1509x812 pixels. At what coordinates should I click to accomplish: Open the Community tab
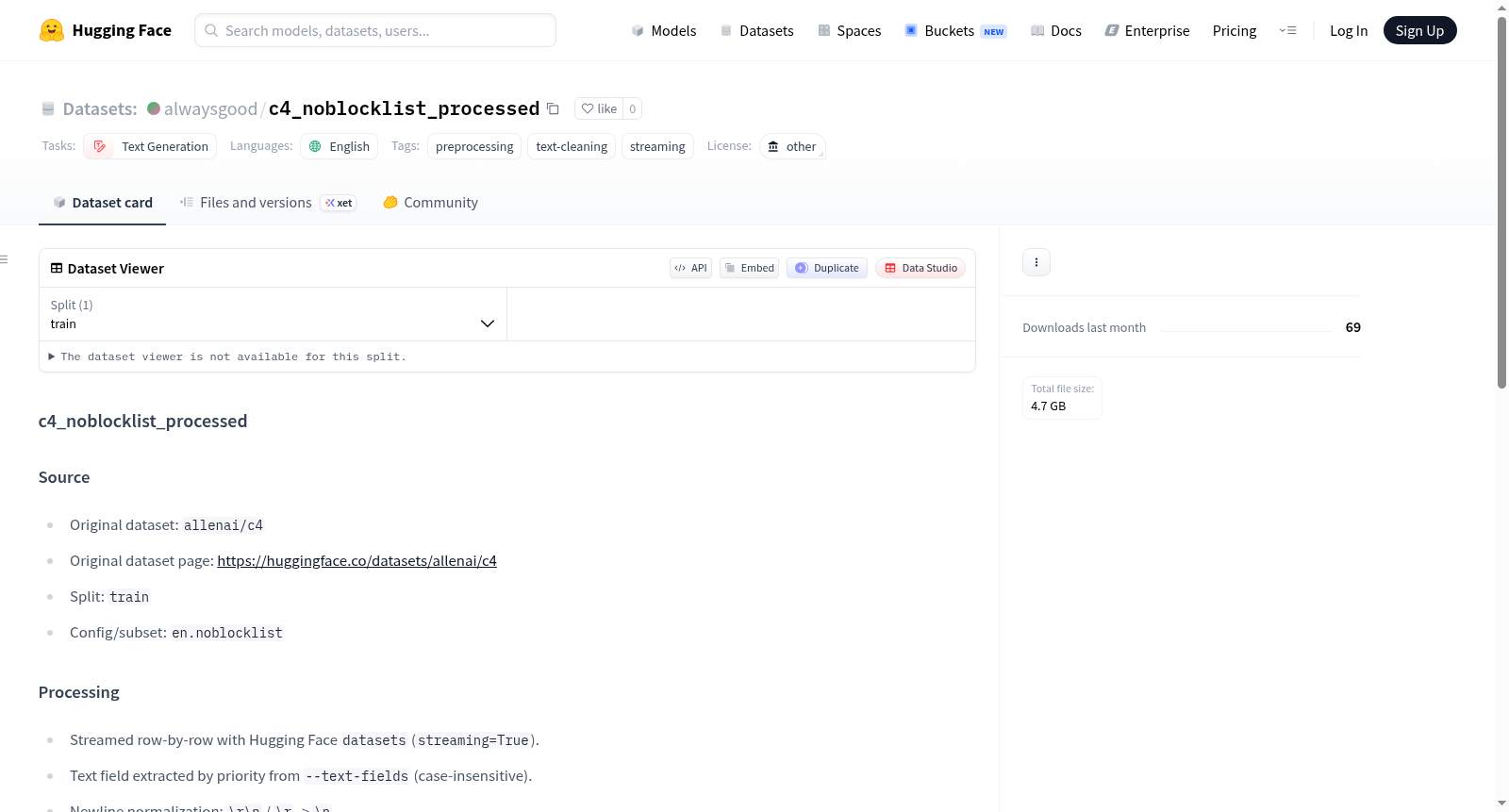point(431,203)
